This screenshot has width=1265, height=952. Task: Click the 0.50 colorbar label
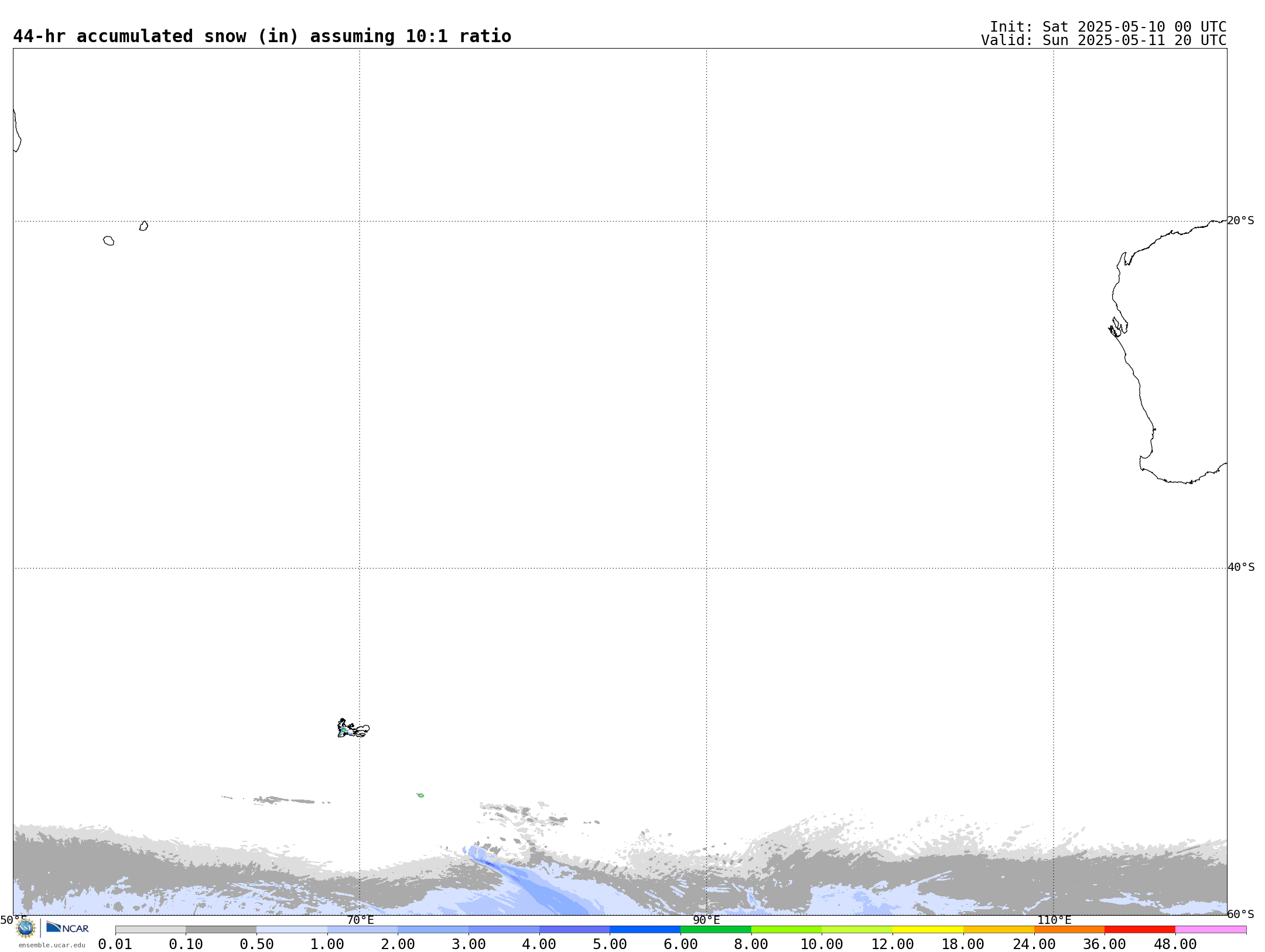tap(257, 944)
